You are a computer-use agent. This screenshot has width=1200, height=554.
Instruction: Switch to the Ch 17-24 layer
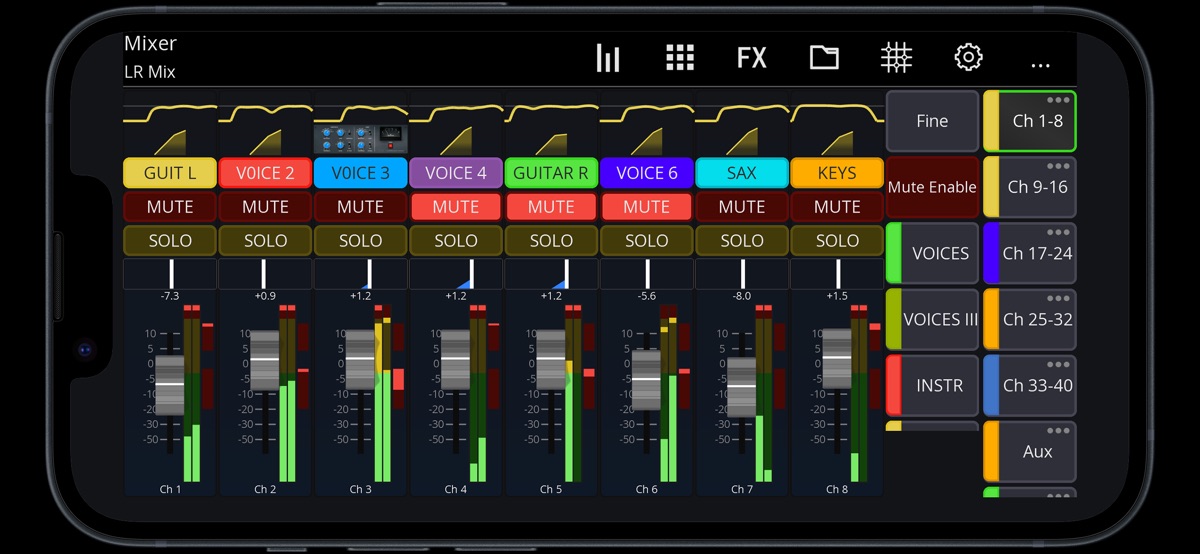1037,254
